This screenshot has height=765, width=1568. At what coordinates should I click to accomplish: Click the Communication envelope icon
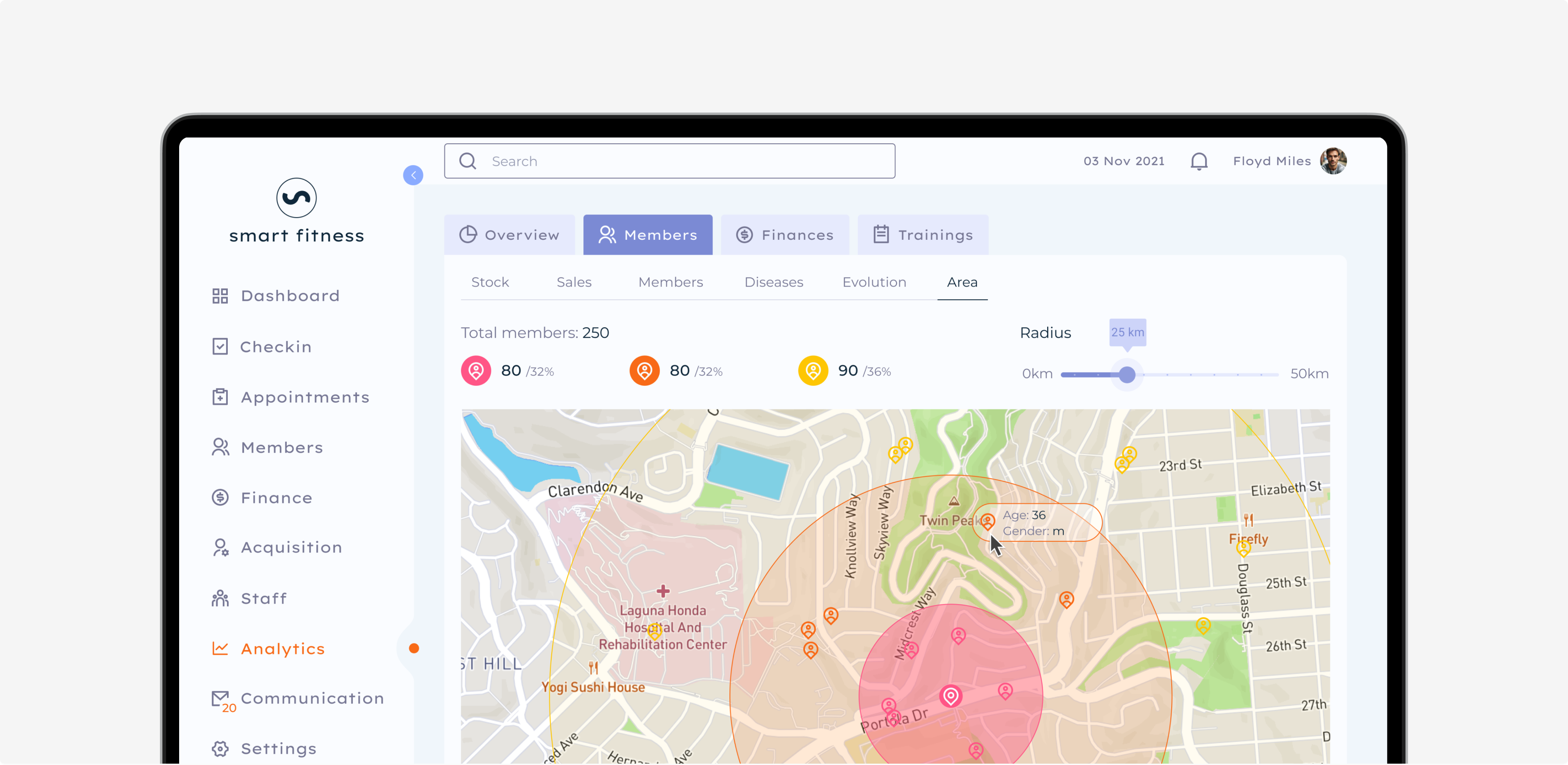click(220, 698)
